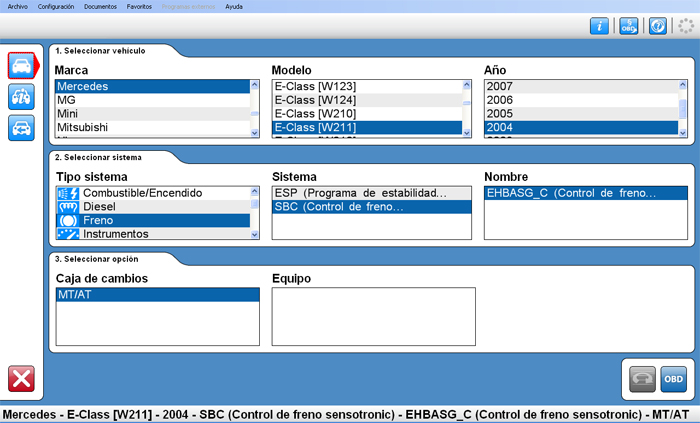
Task: Click the Instrumentos system icon
Action: coord(68,233)
